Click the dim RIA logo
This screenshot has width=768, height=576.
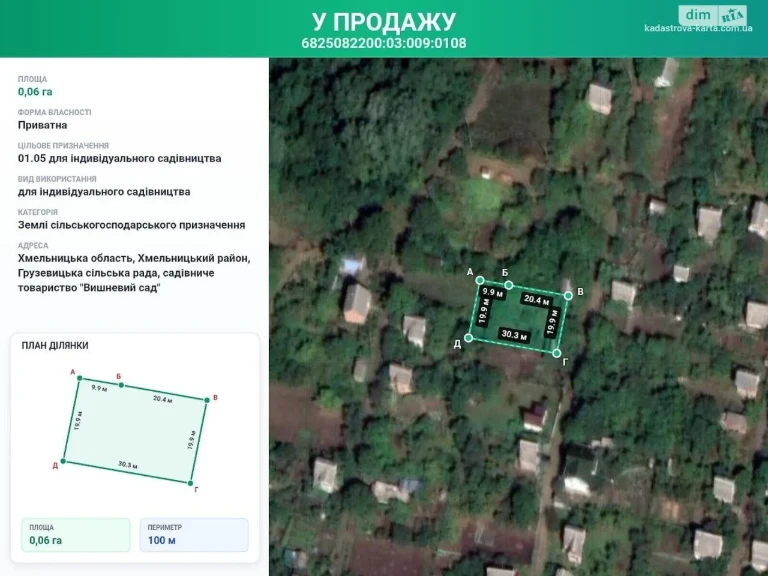[x=712, y=15]
